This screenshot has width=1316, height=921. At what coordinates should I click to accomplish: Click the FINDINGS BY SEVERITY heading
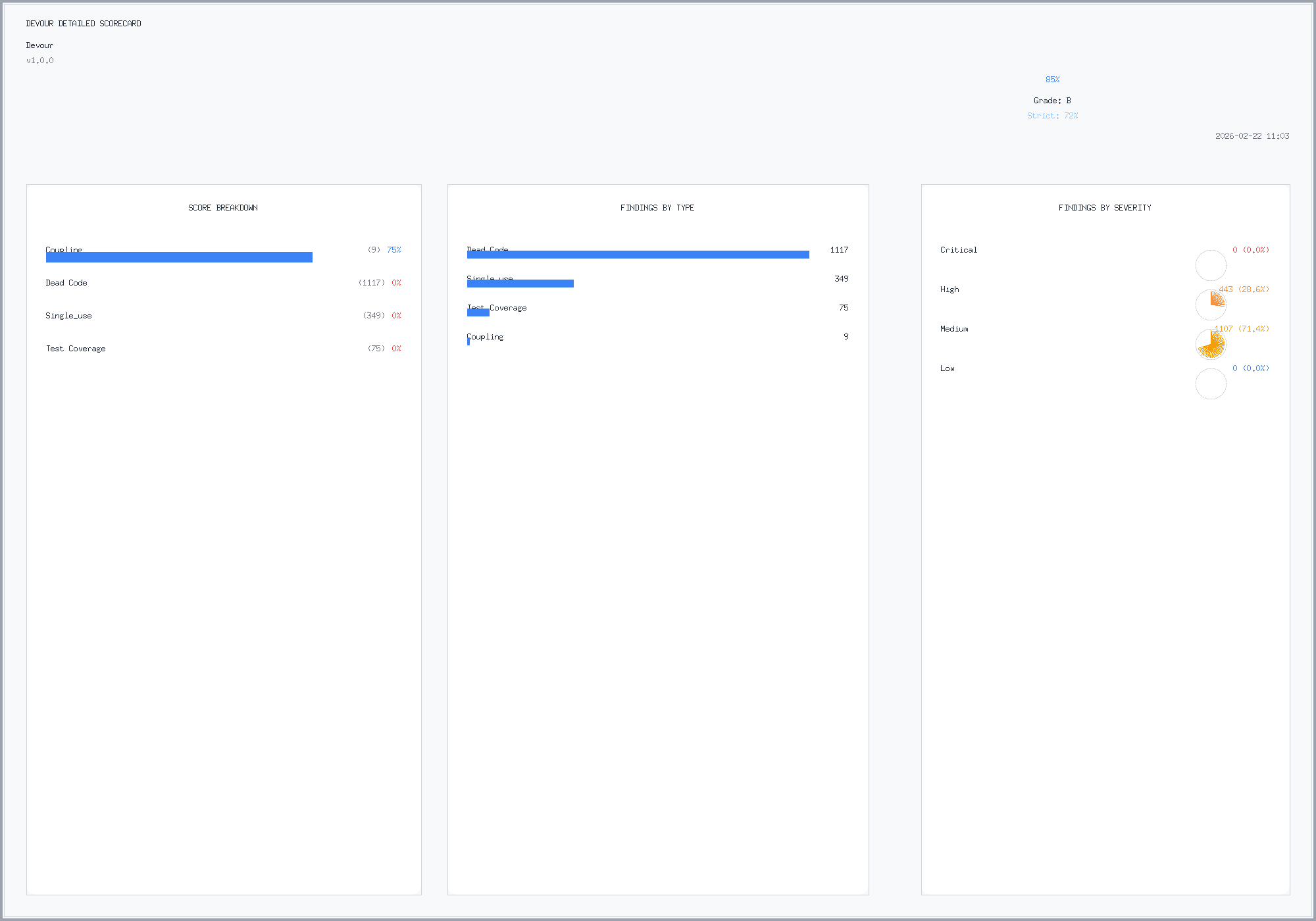(1105, 208)
